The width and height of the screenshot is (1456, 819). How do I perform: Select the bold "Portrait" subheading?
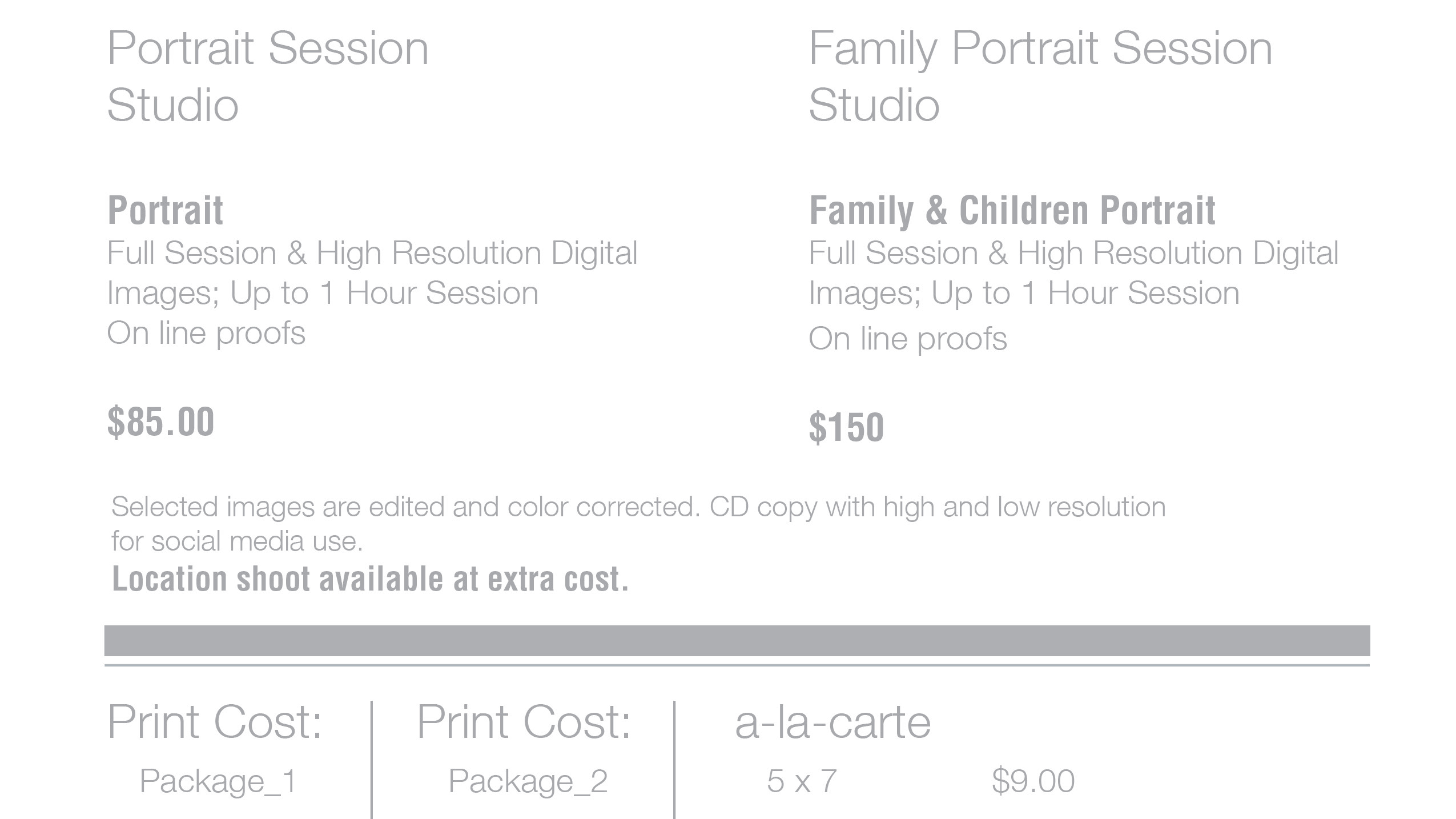click(x=165, y=210)
